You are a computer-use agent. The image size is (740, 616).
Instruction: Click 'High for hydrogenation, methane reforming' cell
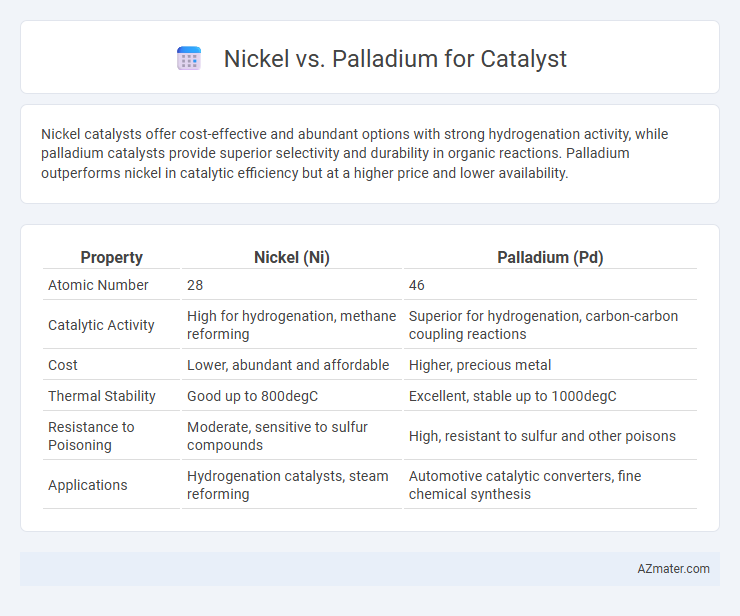coord(292,325)
